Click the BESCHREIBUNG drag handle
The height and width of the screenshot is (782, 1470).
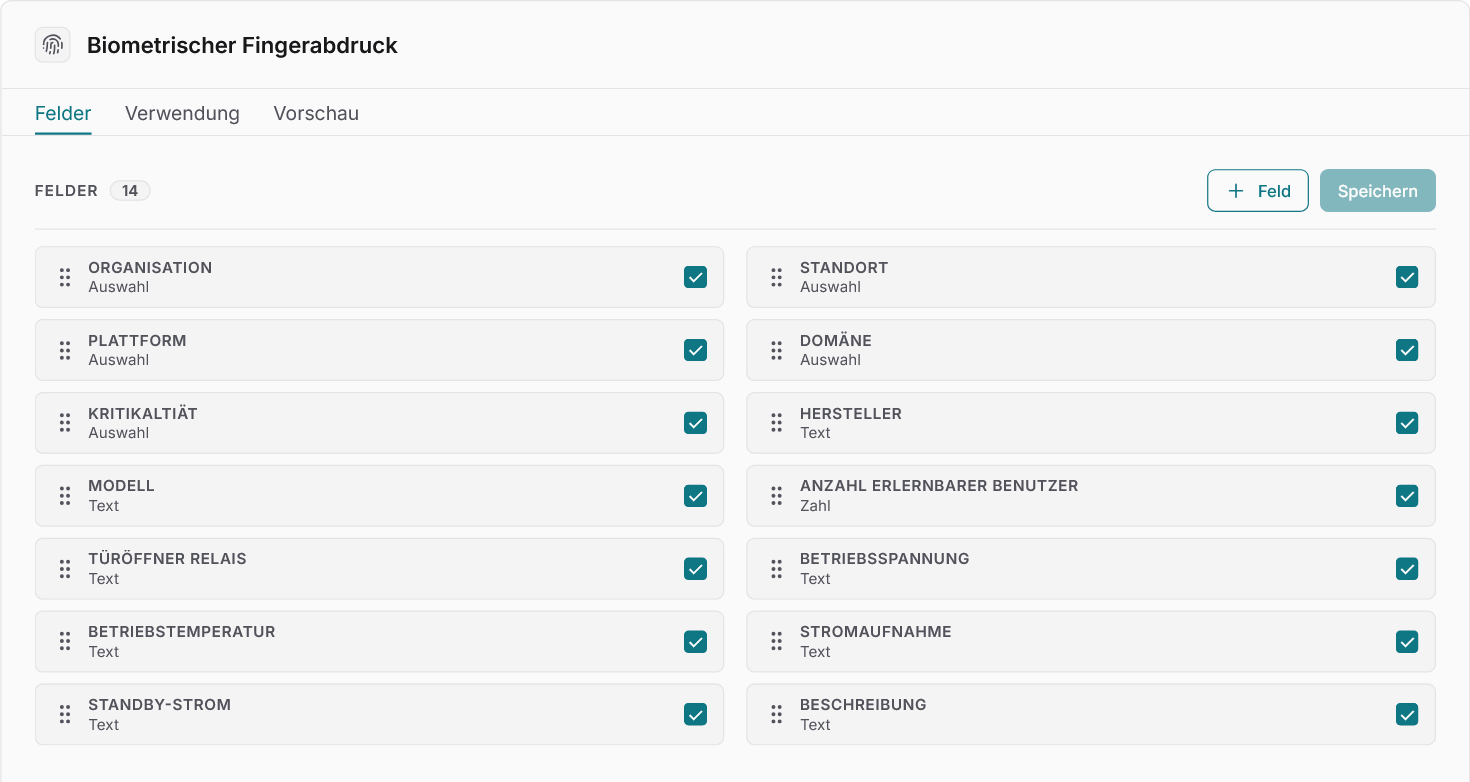coord(776,715)
